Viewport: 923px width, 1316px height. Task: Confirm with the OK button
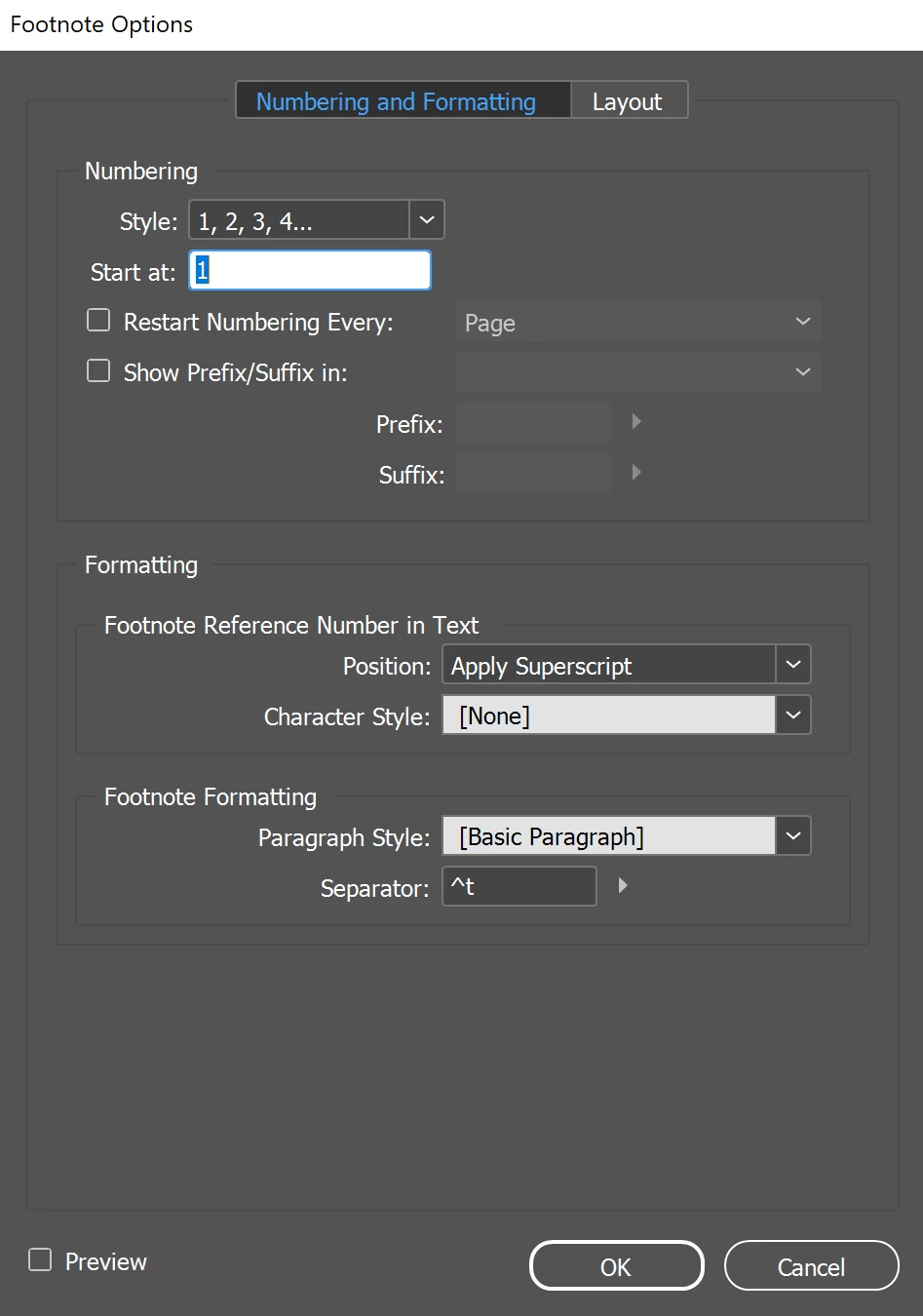pyautogui.click(x=616, y=1266)
